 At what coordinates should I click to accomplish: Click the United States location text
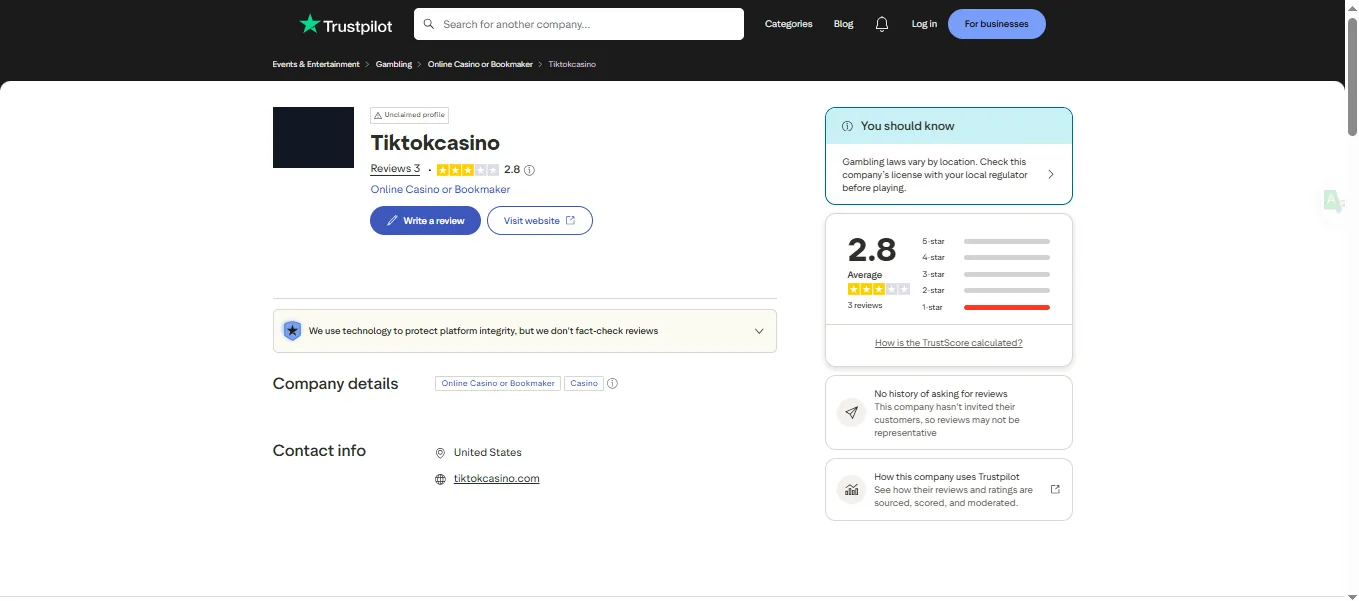[x=488, y=453]
